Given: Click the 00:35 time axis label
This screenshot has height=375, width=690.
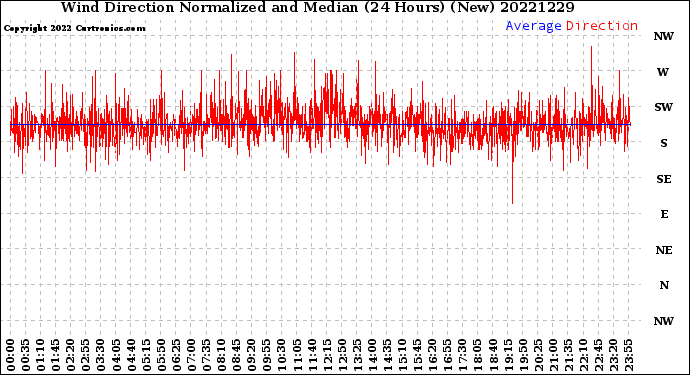Looking at the screenshot, I should [x=26, y=355].
